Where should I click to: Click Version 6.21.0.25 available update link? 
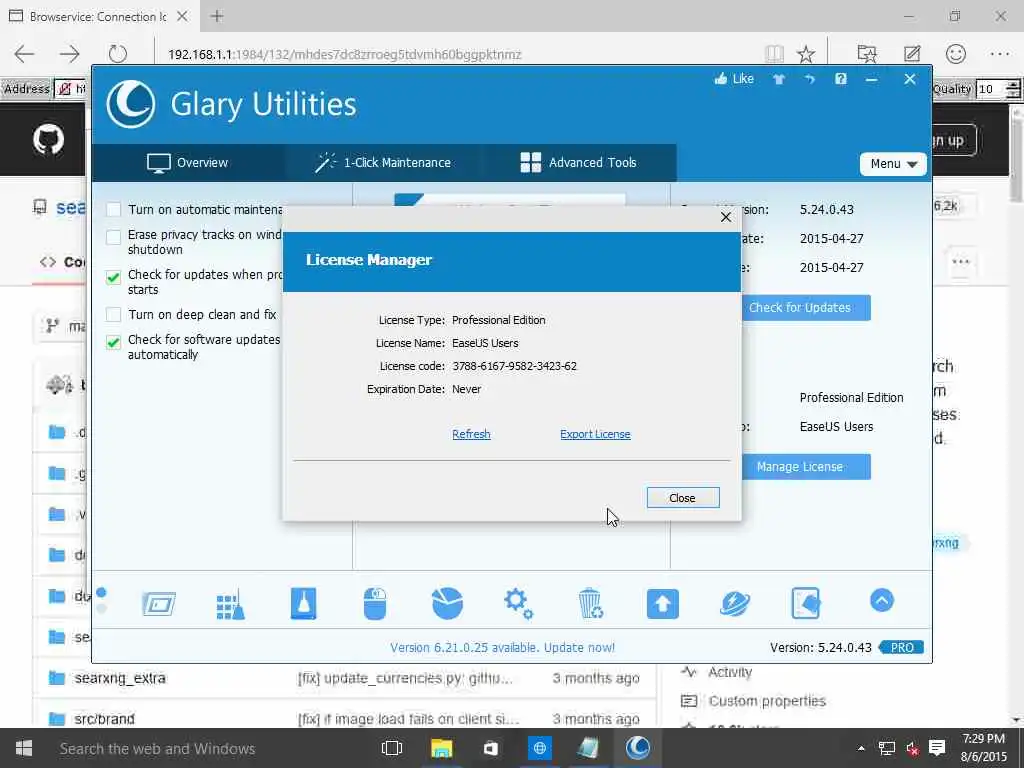[502, 648]
